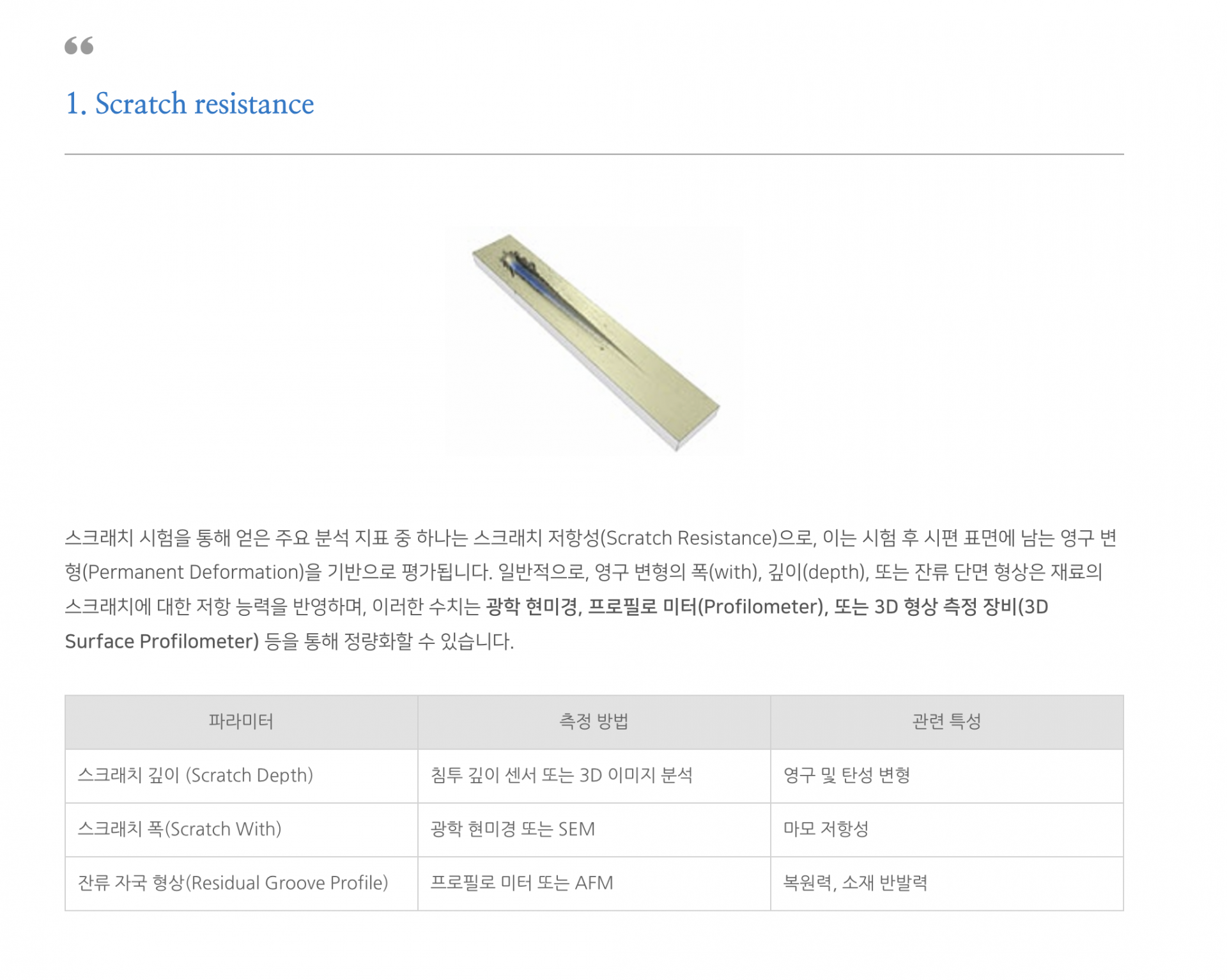The width and height of the screenshot is (1227, 980).
Task: Select the 'Residual Groove Profile' cell
Action: 241,883
